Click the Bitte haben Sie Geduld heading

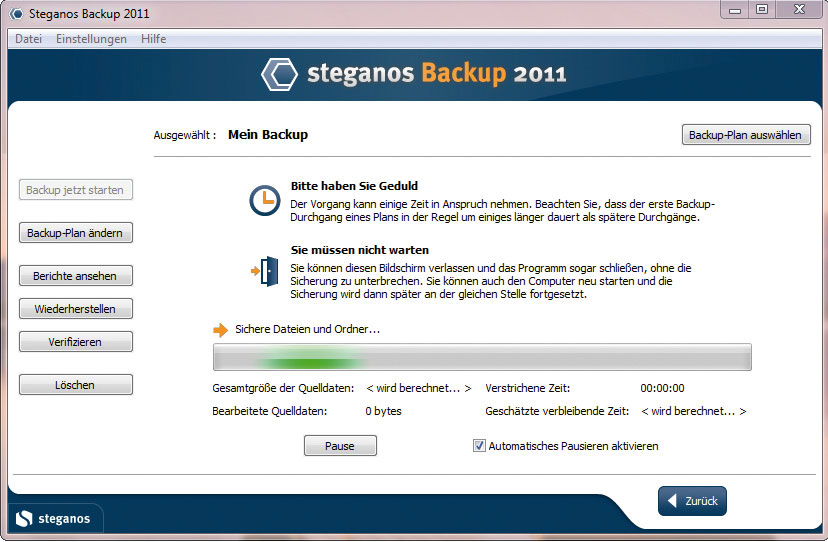[354, 186]
